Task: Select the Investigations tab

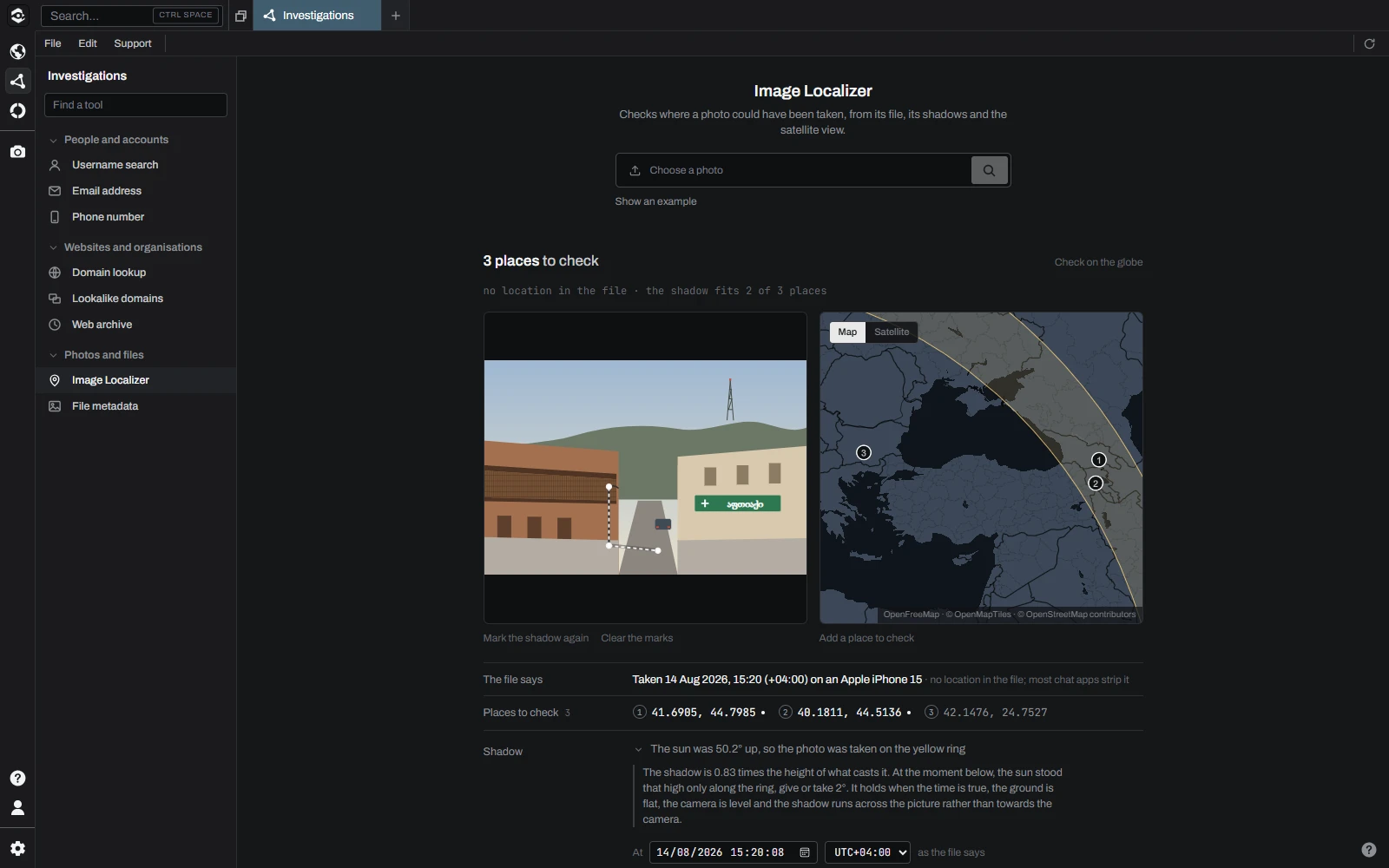Action: 317,16
